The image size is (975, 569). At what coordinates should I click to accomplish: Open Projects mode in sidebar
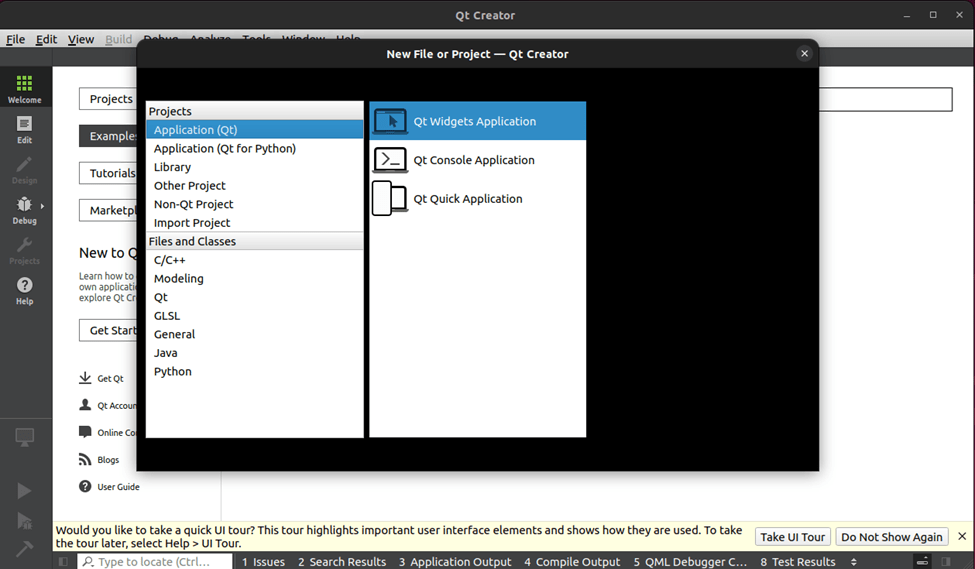pos(25,251)
